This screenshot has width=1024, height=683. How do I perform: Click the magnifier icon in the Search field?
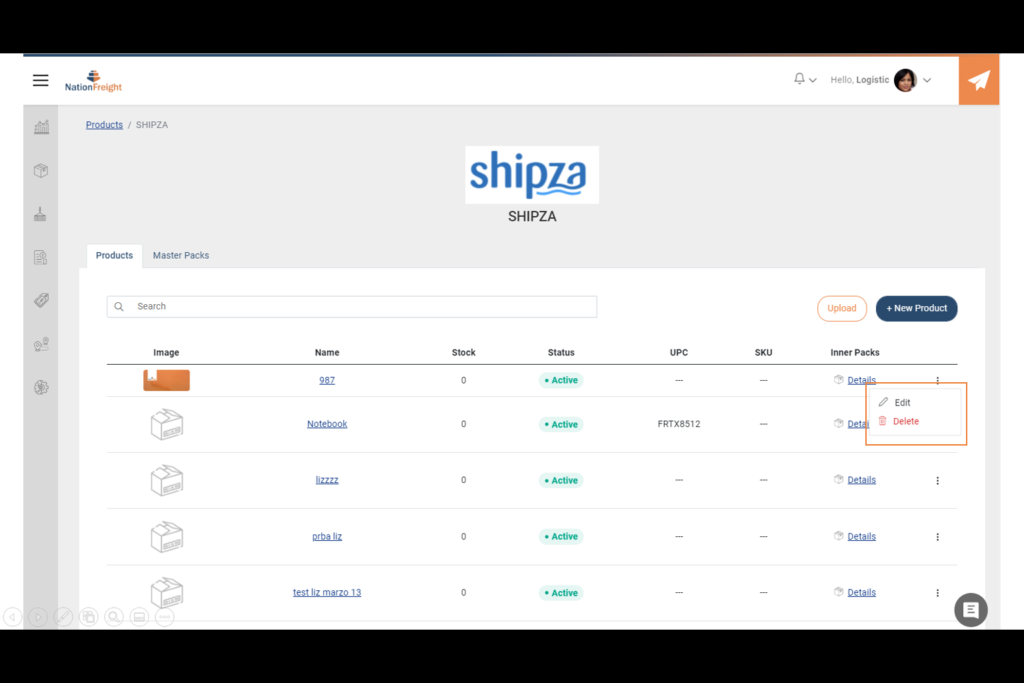coord(119,306)
